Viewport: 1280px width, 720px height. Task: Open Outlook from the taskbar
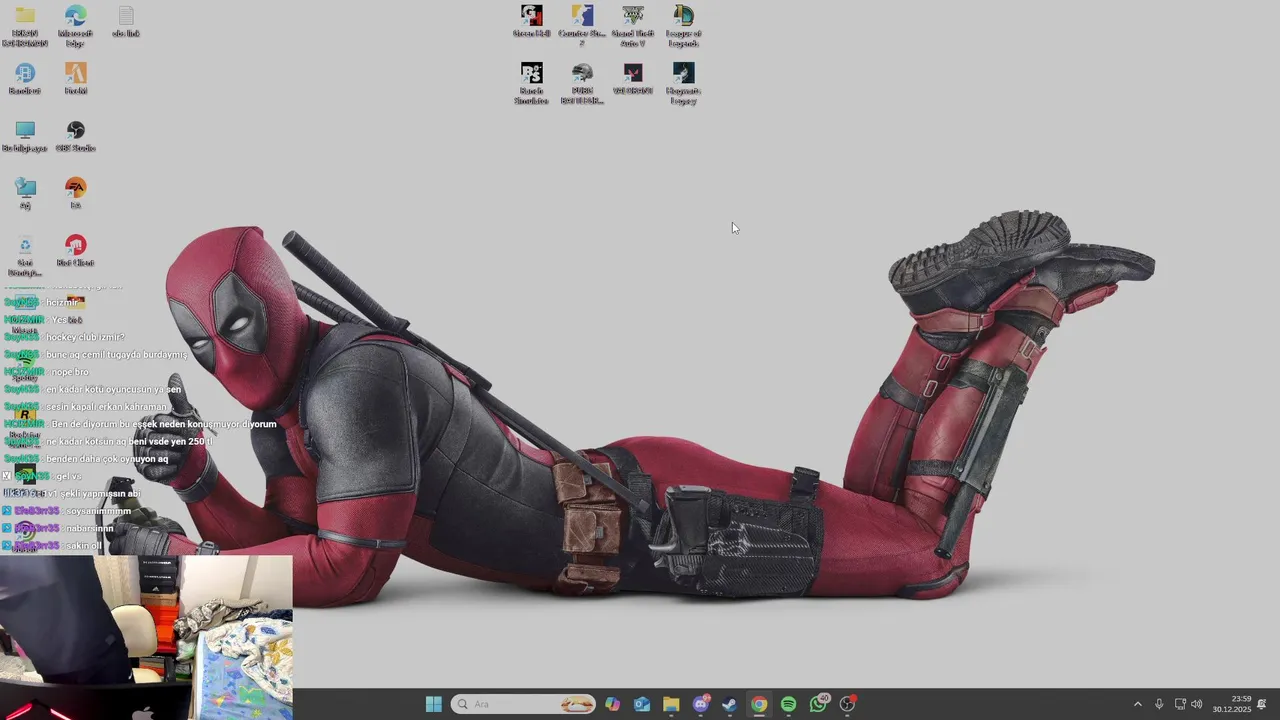642,704
